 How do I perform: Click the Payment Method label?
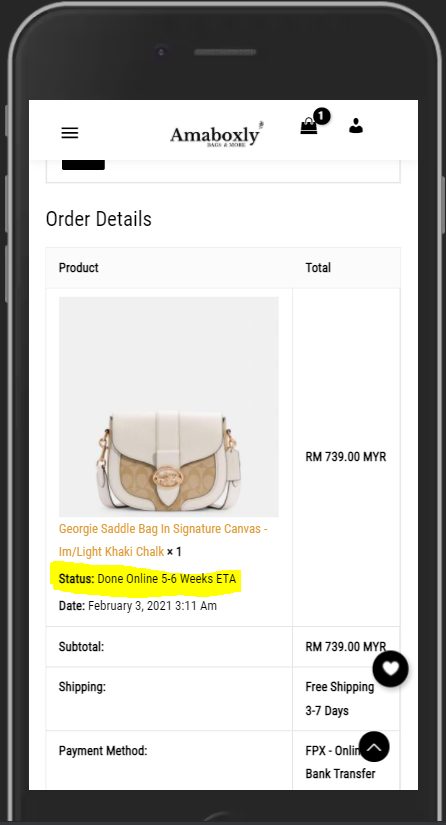[x=103, y=751]
